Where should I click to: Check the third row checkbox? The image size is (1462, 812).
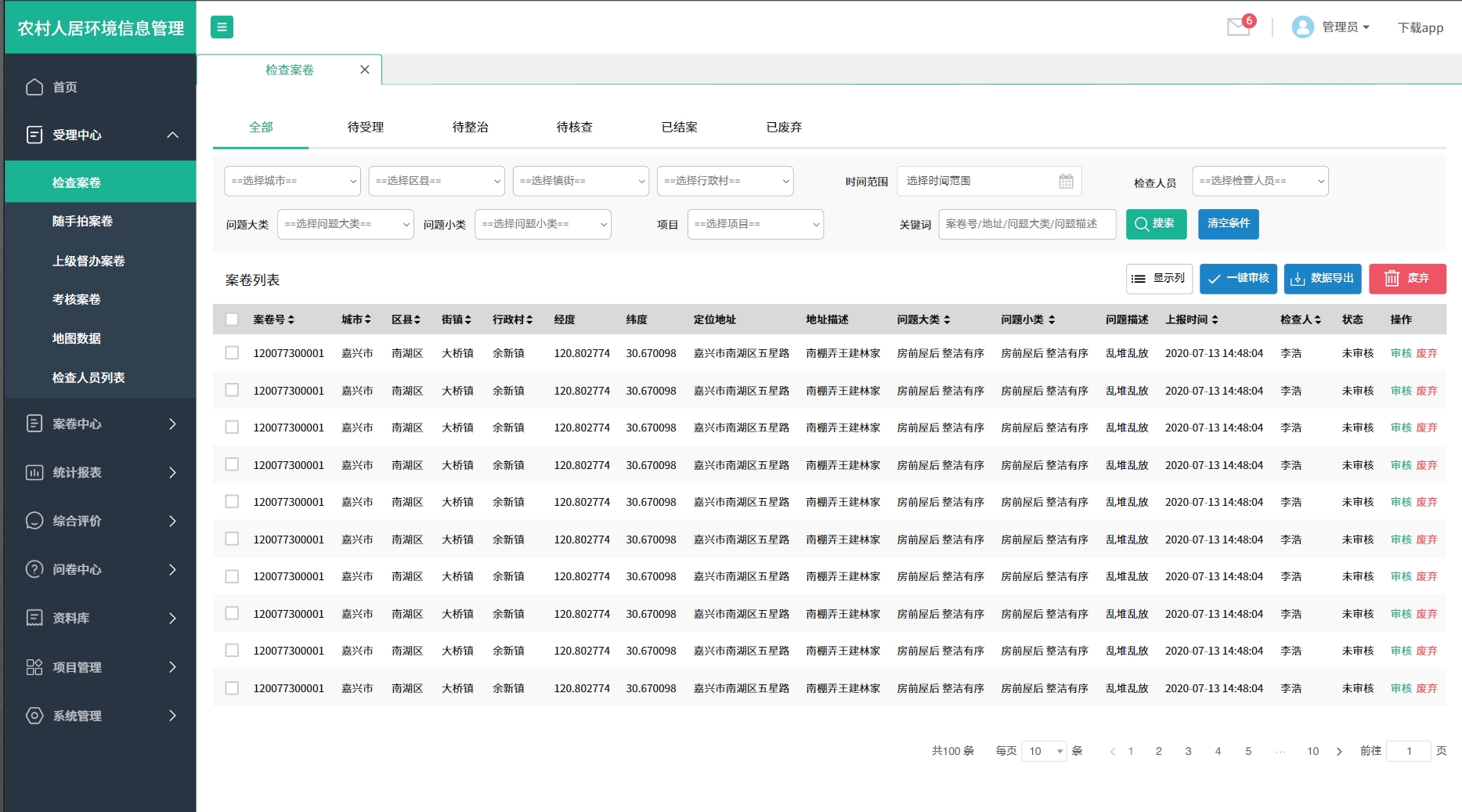(x=232, y=428)
